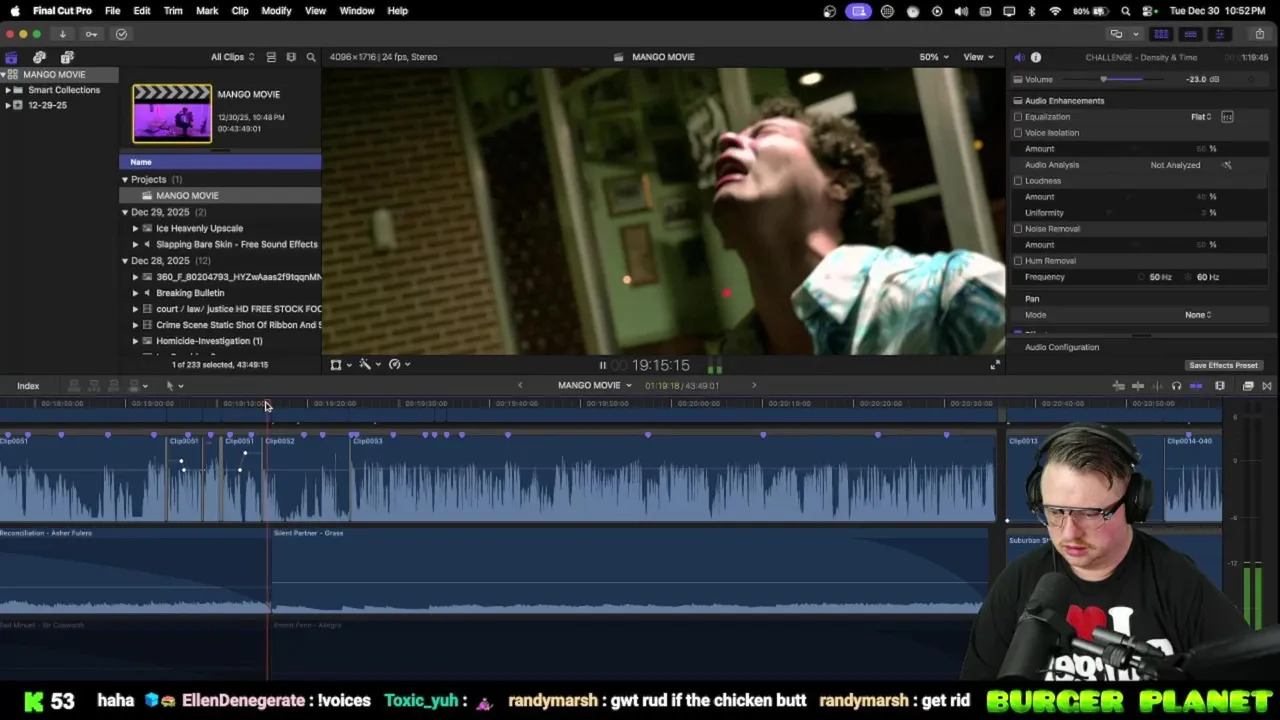The height and width of the screenshot is (720, 1280).
Task: Expand the Breaking Bulletin clip
Action: 135,293
